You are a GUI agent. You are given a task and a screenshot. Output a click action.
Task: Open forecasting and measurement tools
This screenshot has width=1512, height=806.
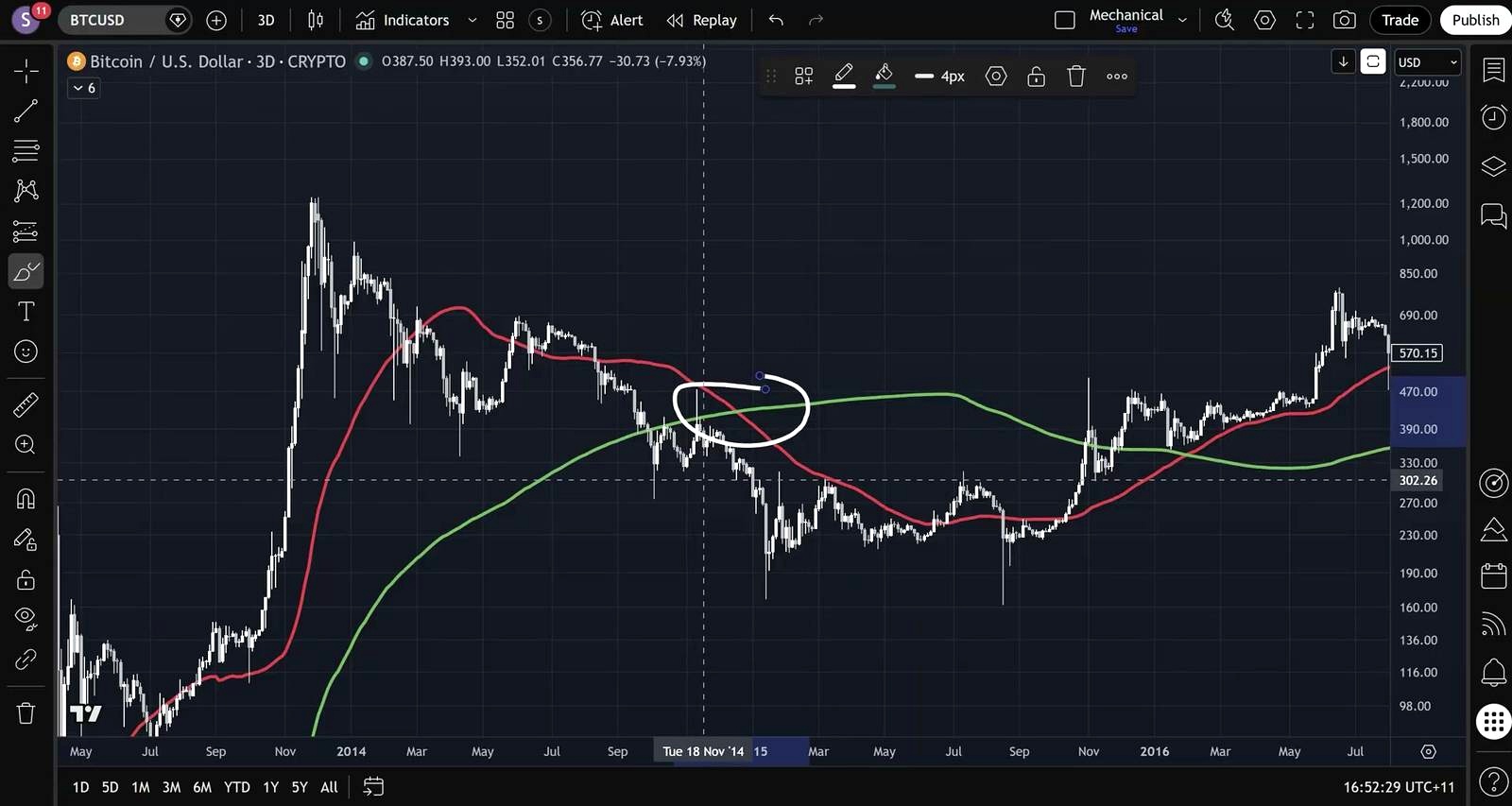pyautogui.click(x=26, y=232)
